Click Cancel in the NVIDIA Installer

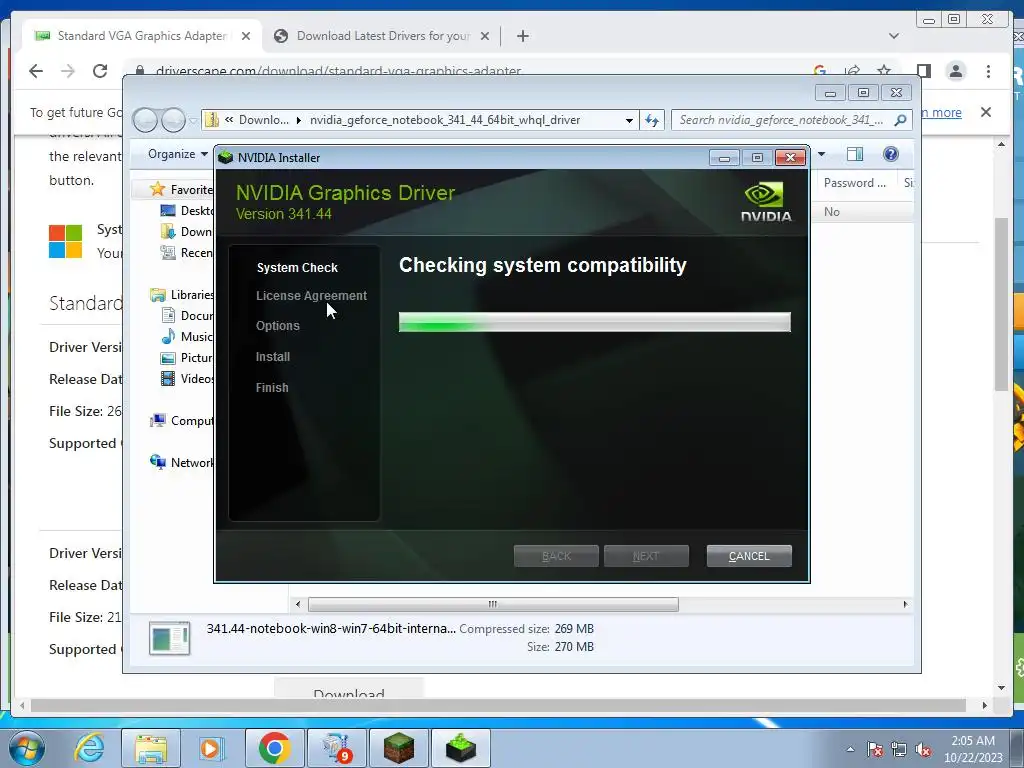749,556
